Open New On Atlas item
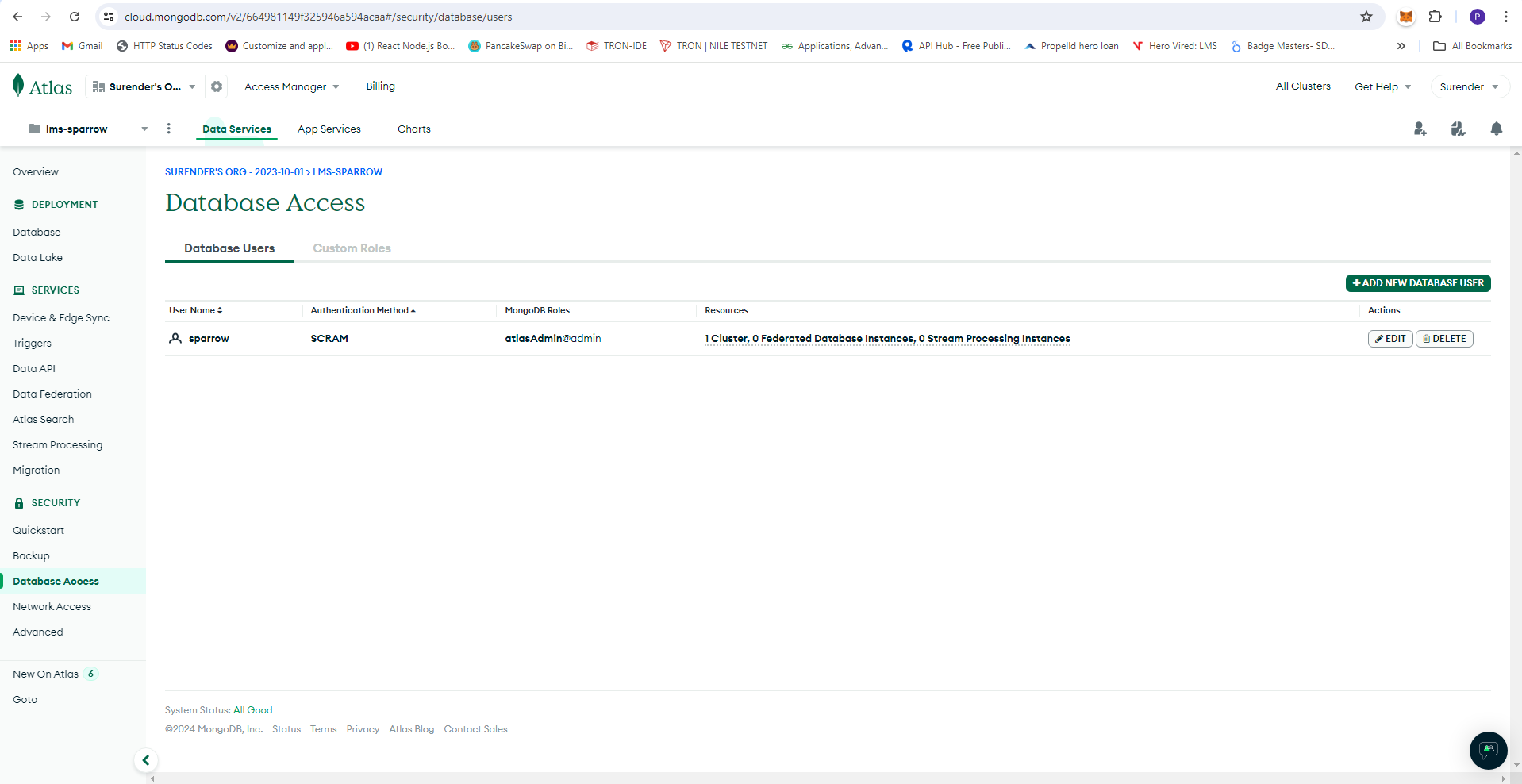This screenshot has width=1522, height=784. (54, 674)
